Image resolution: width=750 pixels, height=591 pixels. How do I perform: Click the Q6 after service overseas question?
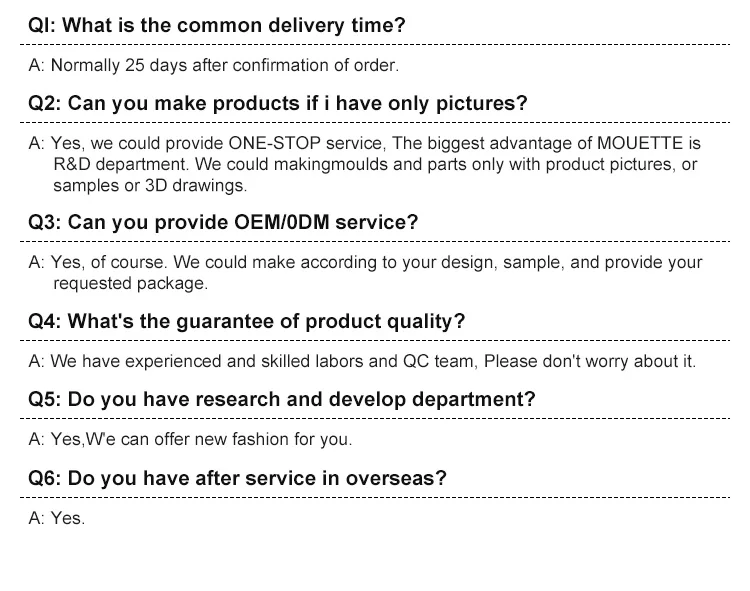click(238, 478)
